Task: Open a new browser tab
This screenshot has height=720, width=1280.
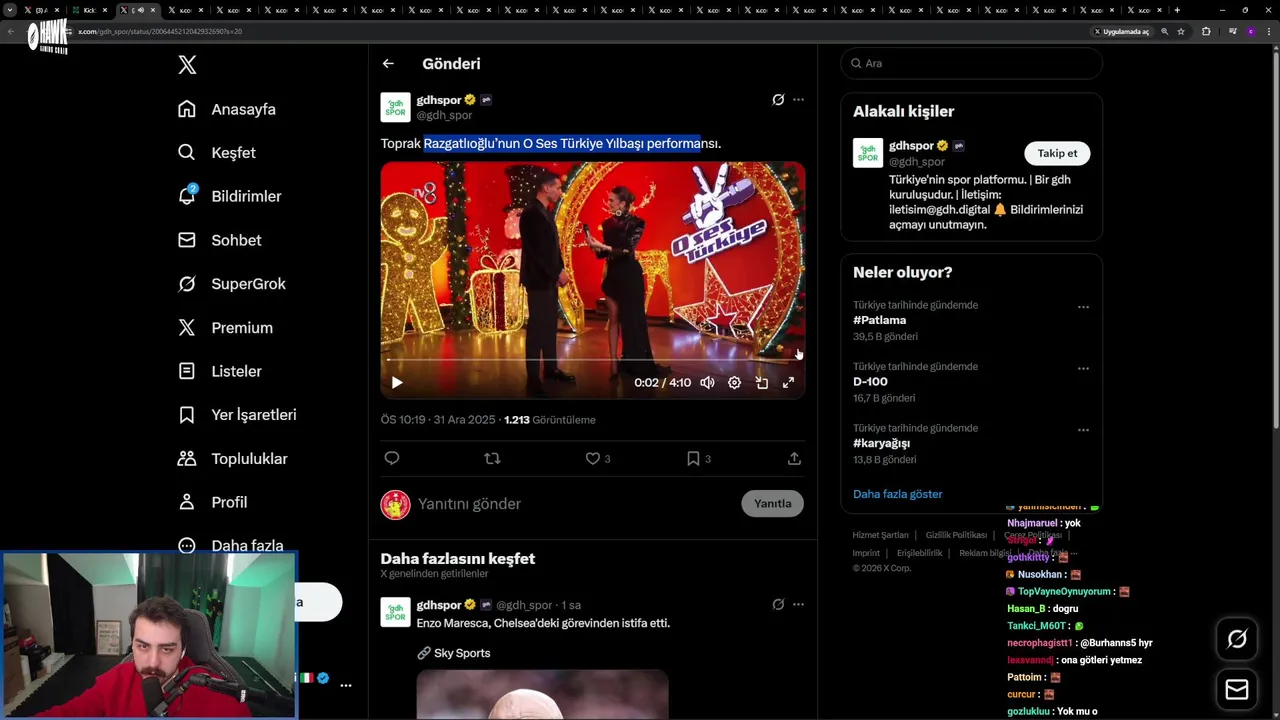Action: pyautogui.click(x=1177, y=10)
